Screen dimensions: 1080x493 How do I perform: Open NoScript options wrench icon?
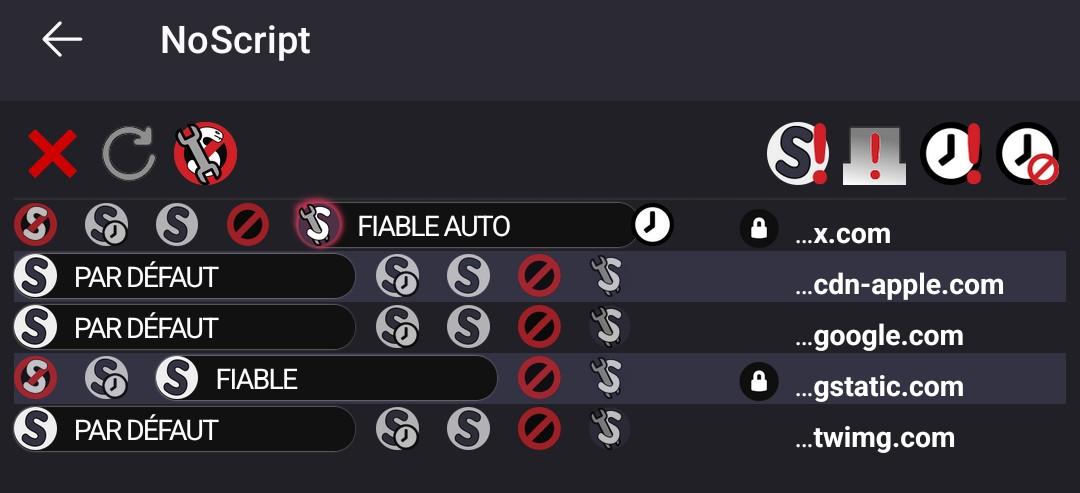[205, 154]
